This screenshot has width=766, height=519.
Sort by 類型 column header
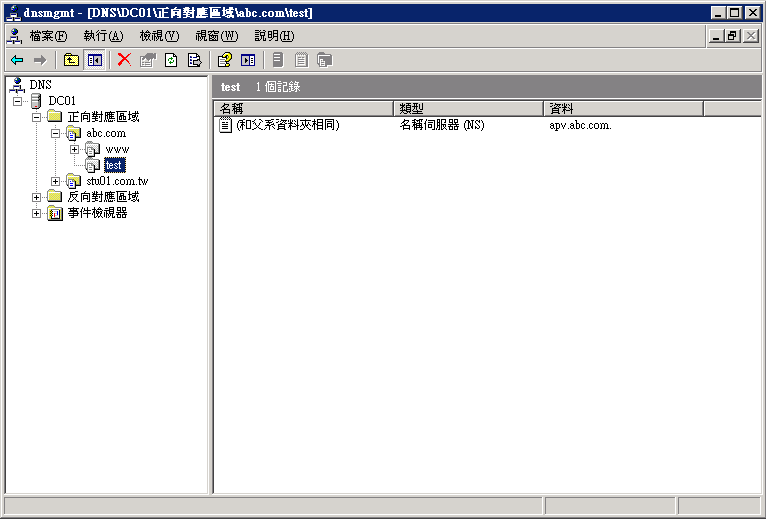coord(468,108)
